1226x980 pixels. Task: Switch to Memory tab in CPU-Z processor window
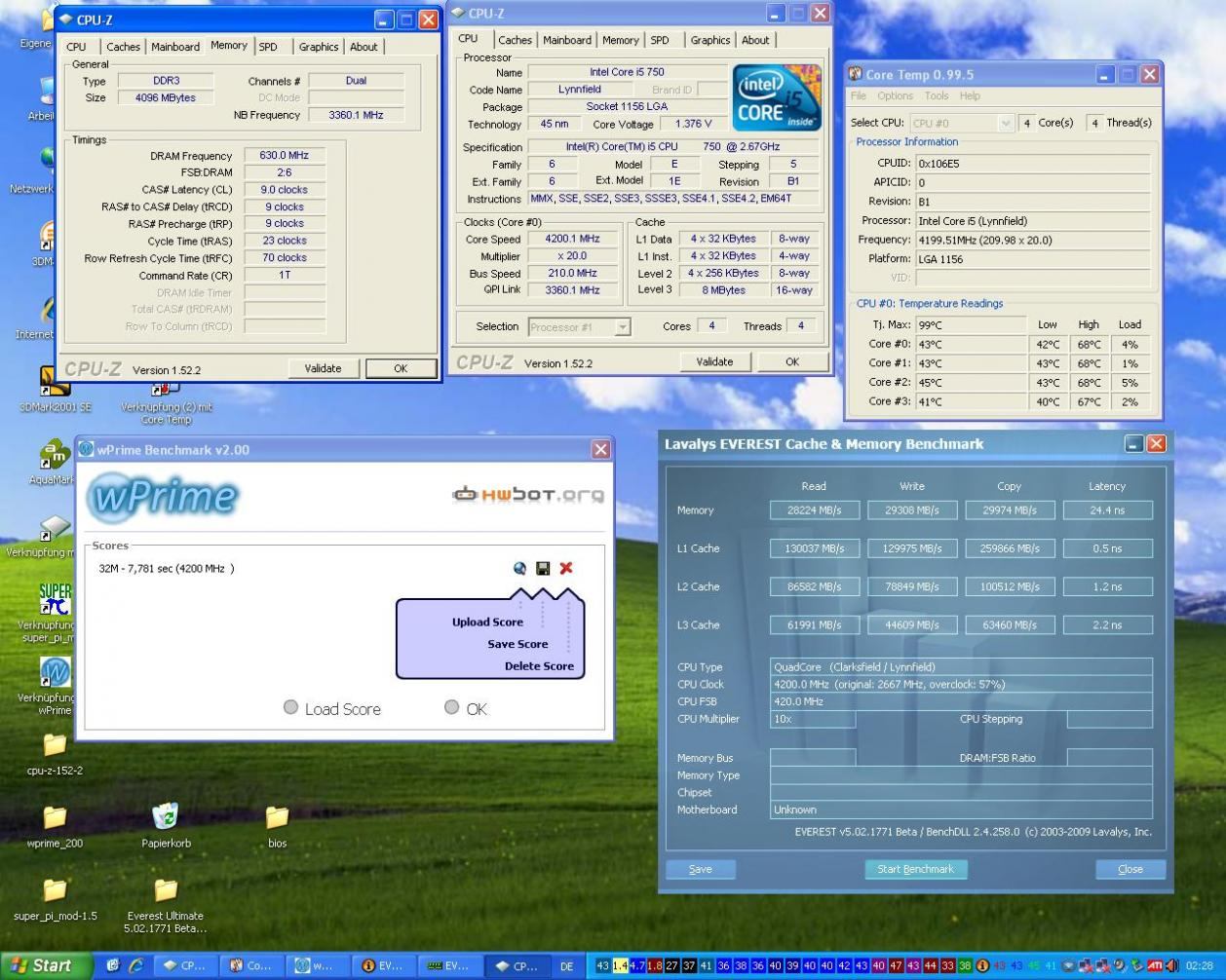(x=621, y=40)
